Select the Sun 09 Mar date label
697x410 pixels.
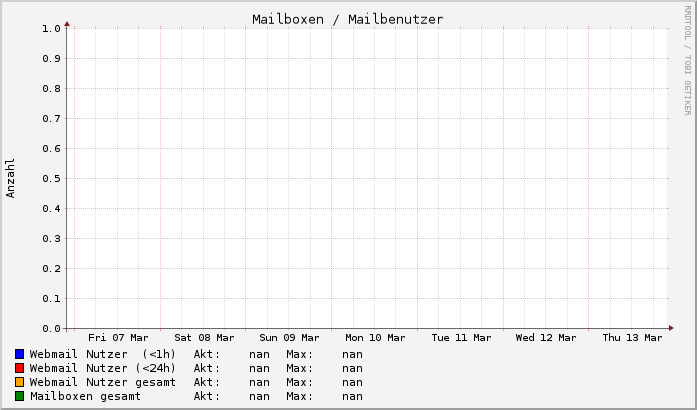pos(289,338)
